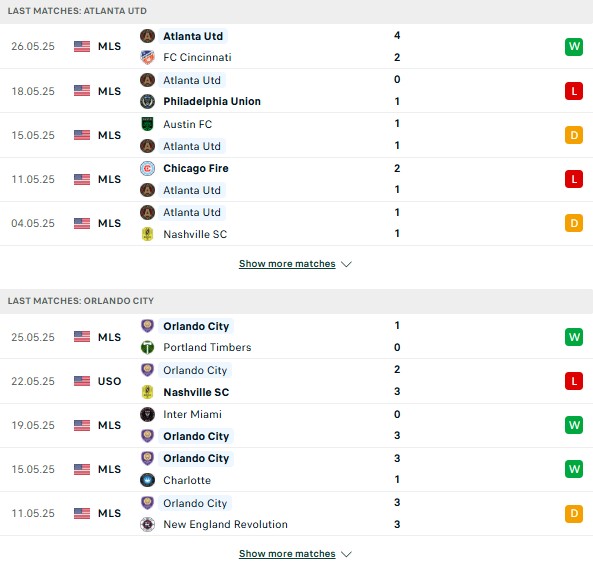This screenshot has height=577, width=593.
Task: Open the Chicago Fire team link
Action: tap(196, 168)
